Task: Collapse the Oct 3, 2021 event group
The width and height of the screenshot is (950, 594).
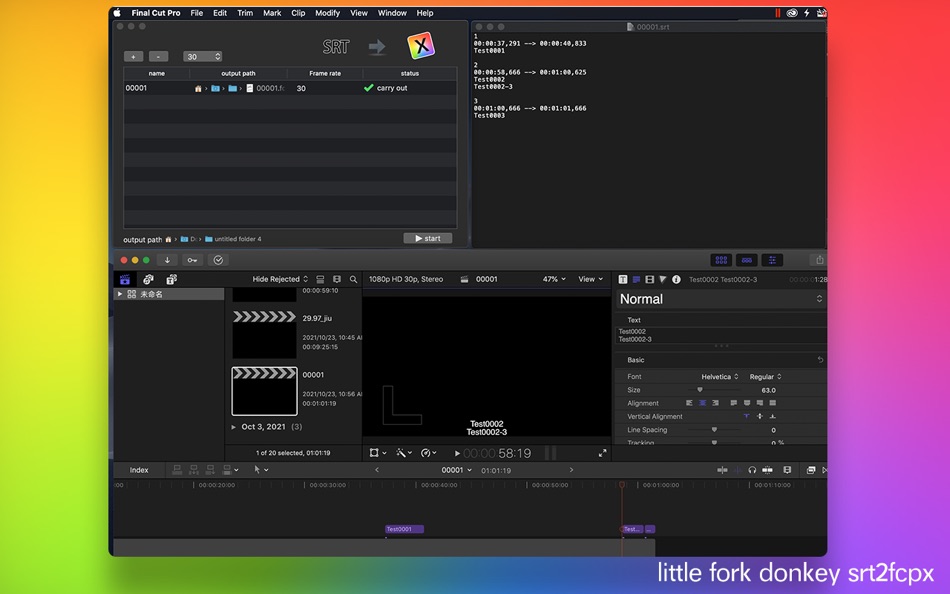Action: (234, 427)
